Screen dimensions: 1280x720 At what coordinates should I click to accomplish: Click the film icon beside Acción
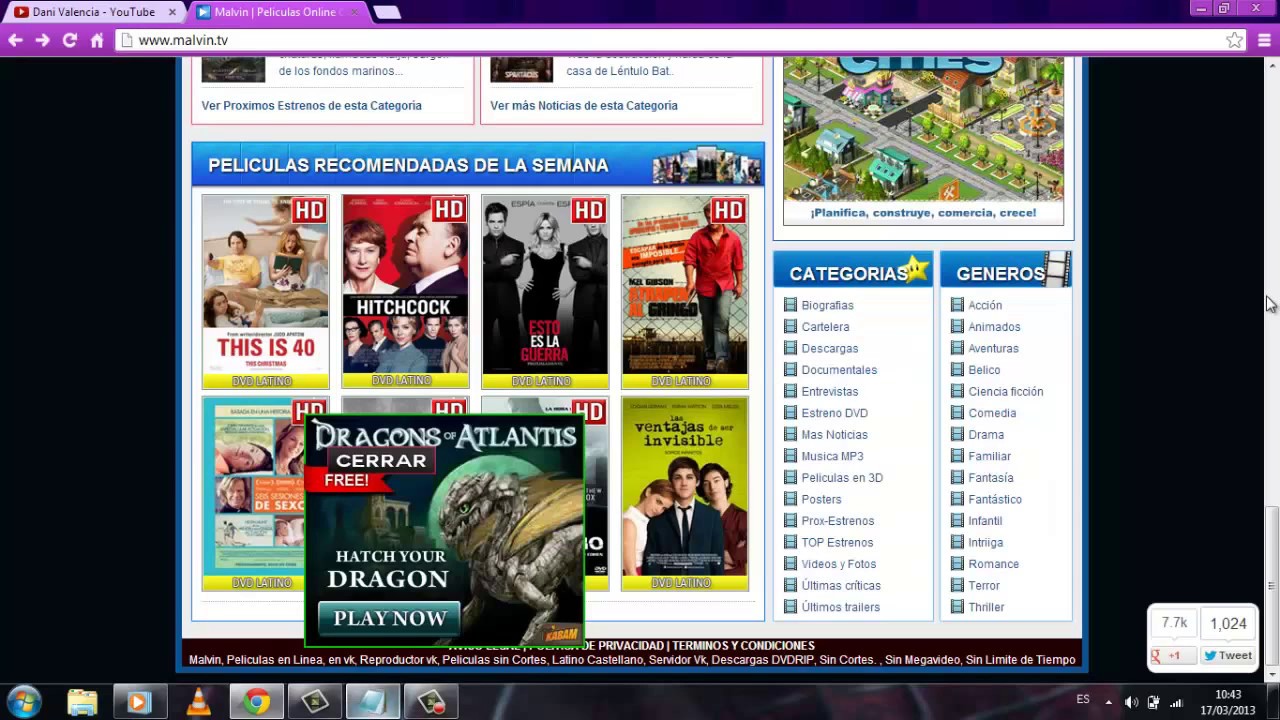tap(957, 305)
